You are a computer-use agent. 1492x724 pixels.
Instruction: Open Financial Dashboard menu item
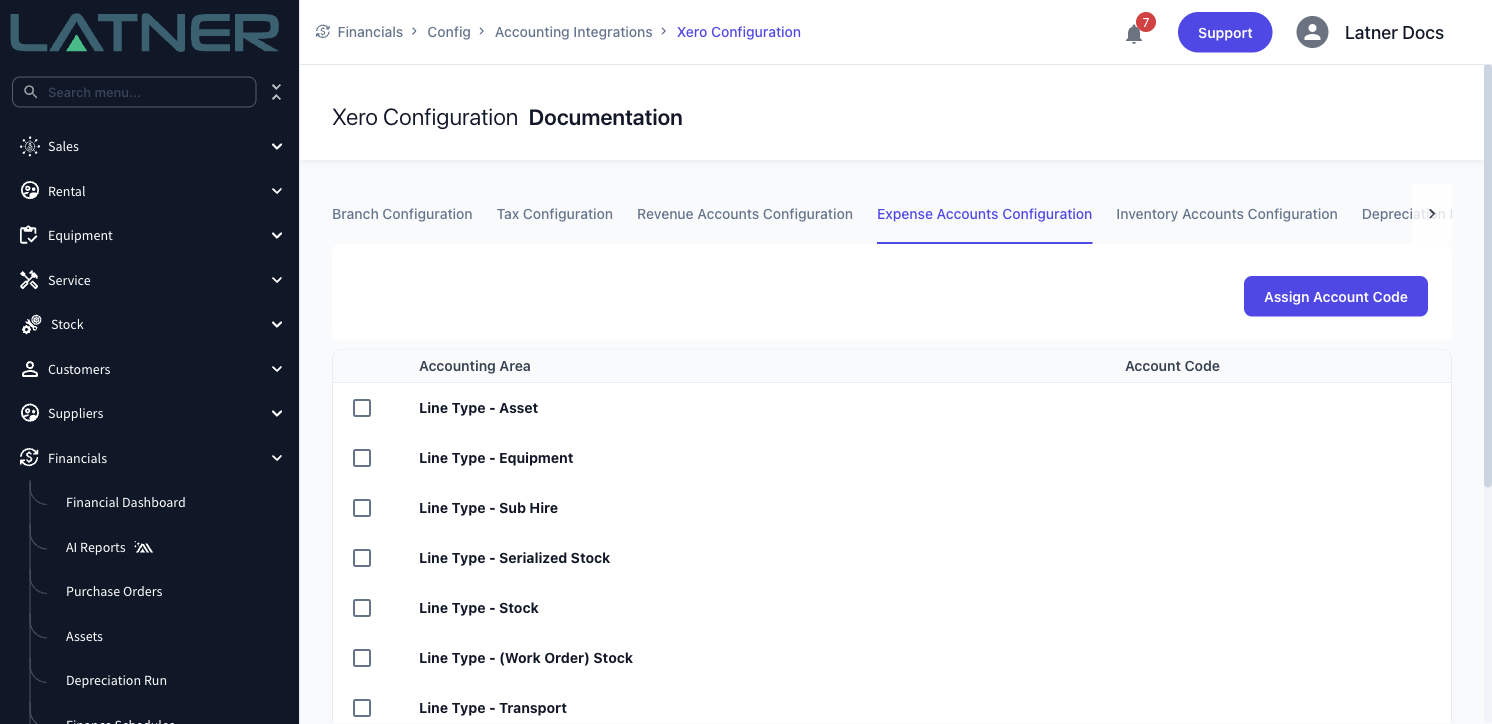126,502
